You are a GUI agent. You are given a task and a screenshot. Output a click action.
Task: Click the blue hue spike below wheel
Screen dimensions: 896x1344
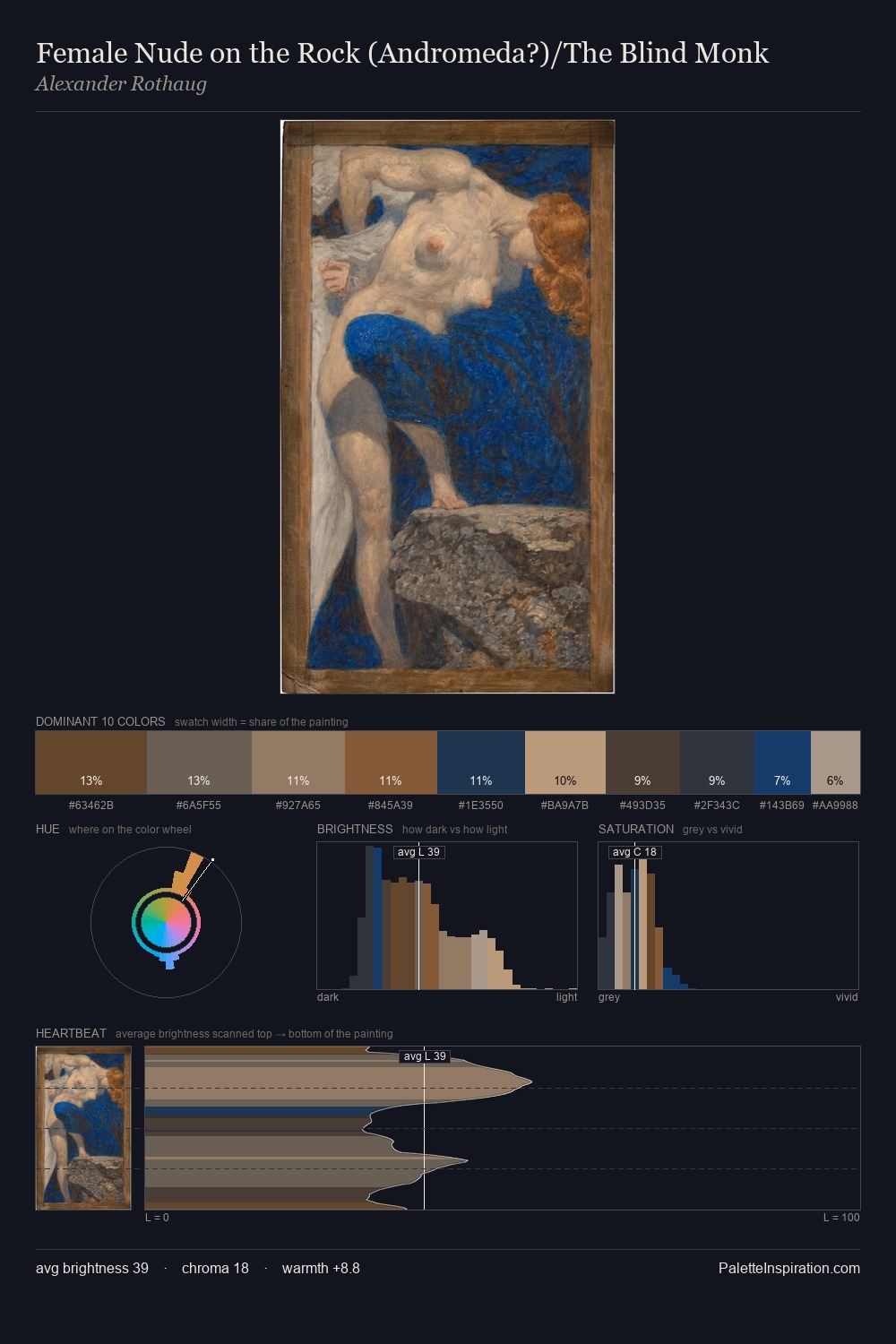pyautogui.click(x=168, y=961)
